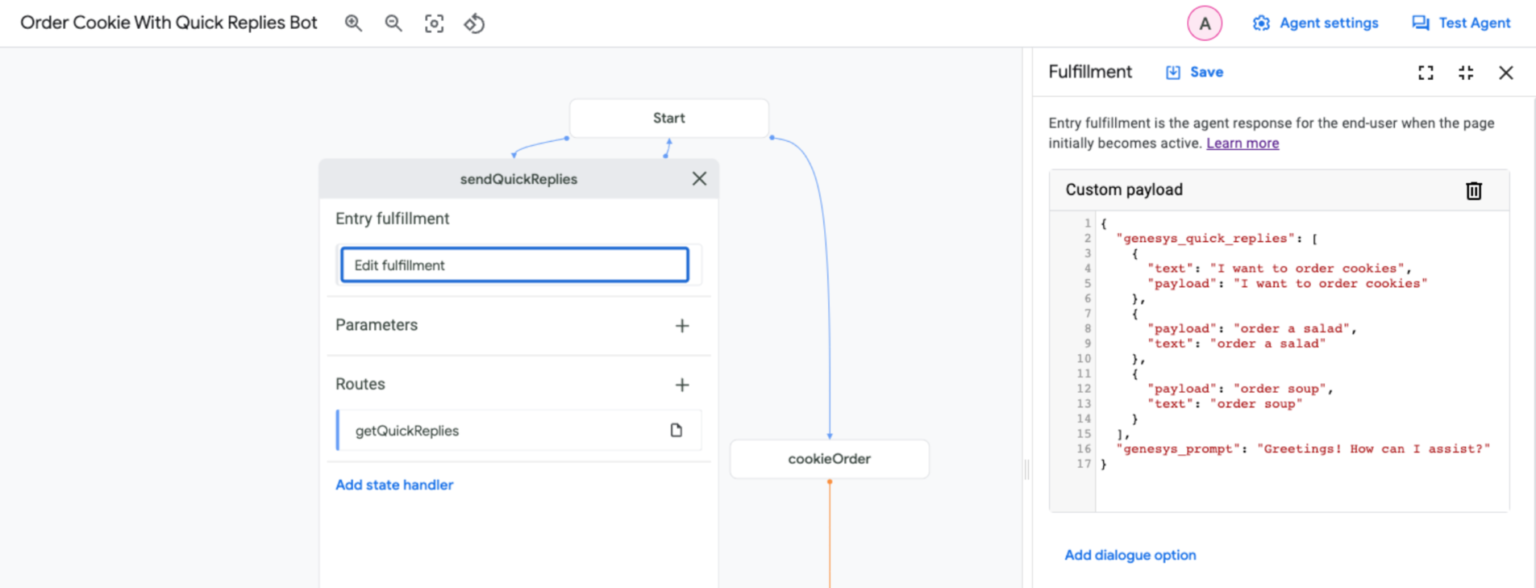Reset the flow layout

pos(474,22)
